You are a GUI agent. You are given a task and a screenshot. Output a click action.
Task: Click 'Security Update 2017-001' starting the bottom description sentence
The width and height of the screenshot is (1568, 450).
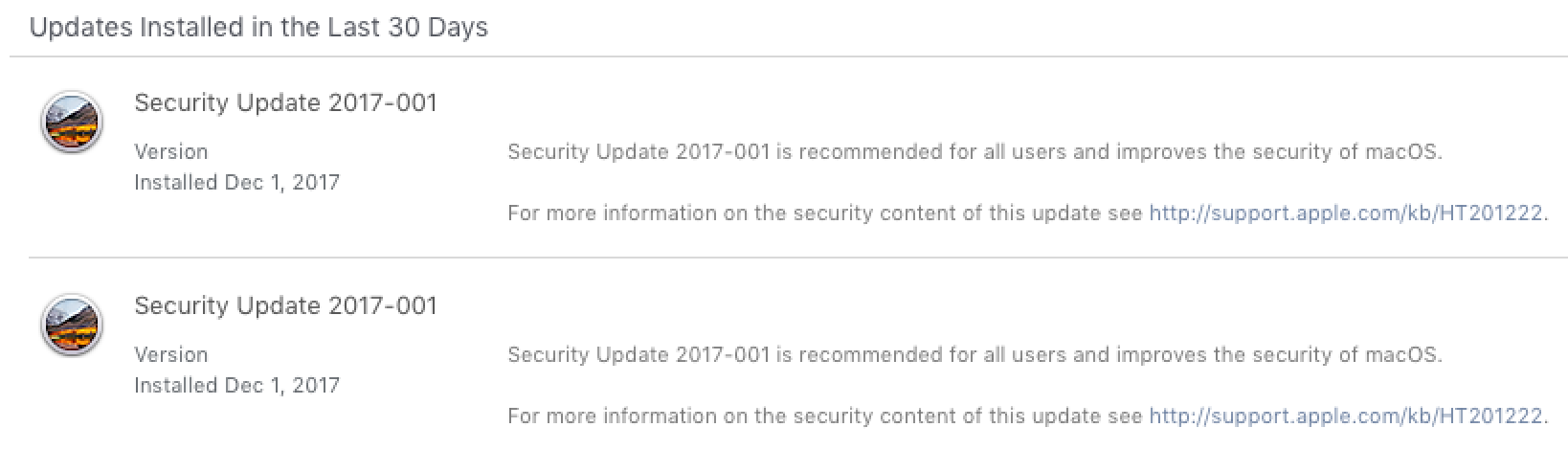pyautogui.click(x=638, y=355)
